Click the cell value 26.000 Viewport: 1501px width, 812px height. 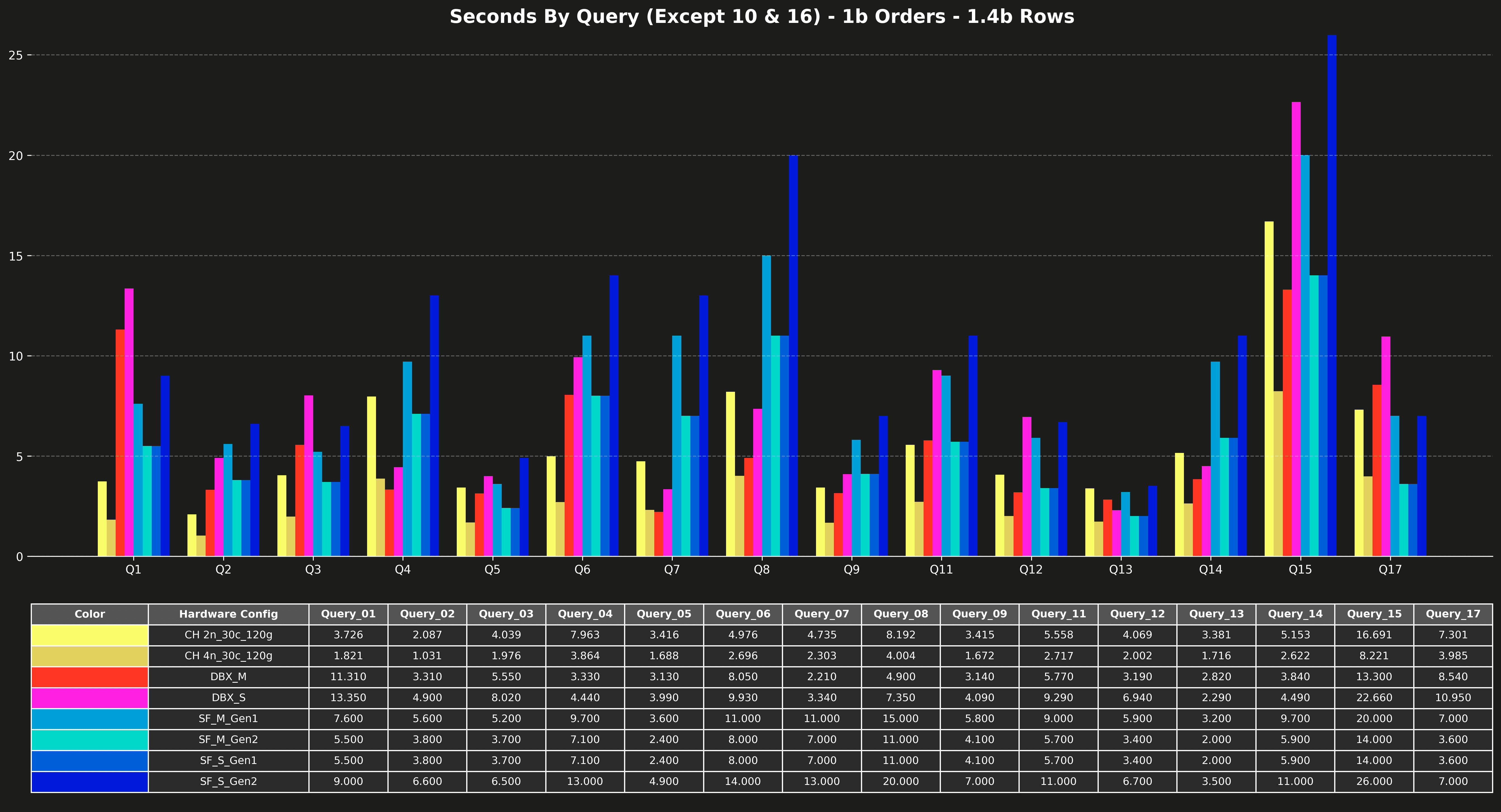(x=1374, y=782)
